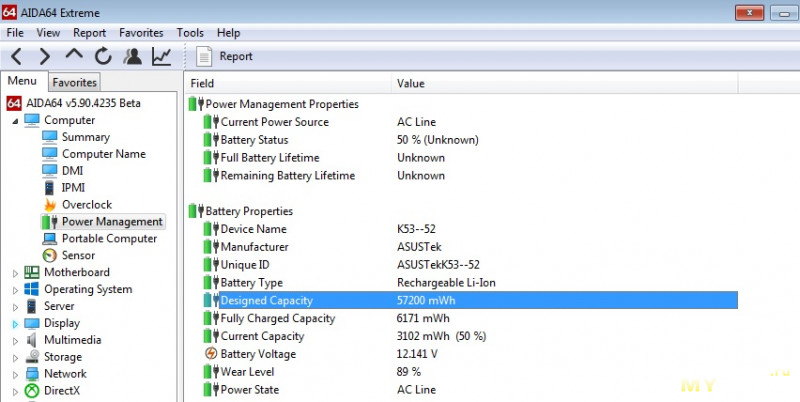Expand the Motherboard tree node
This screenshot has width=800, height=402.
[x=15, y=273]
